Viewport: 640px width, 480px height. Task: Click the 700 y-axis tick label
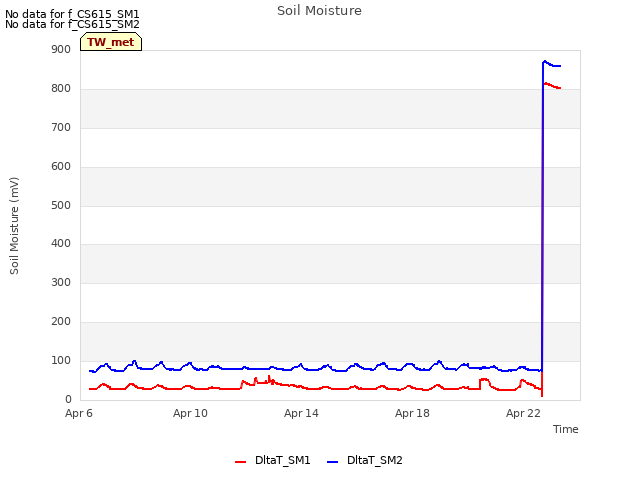tap(61, 128)
